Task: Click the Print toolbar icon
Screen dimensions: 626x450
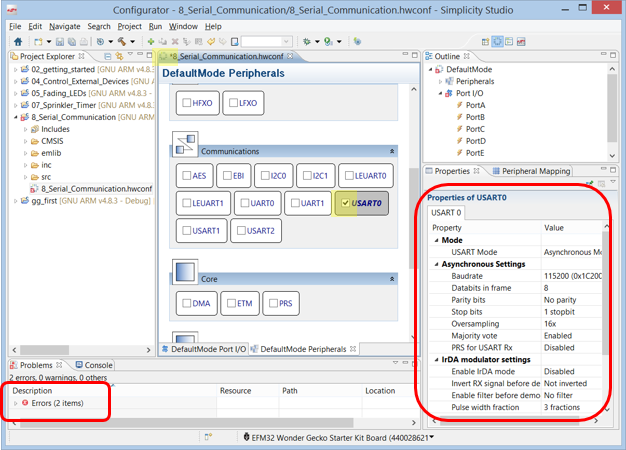Action: point(84,42)
